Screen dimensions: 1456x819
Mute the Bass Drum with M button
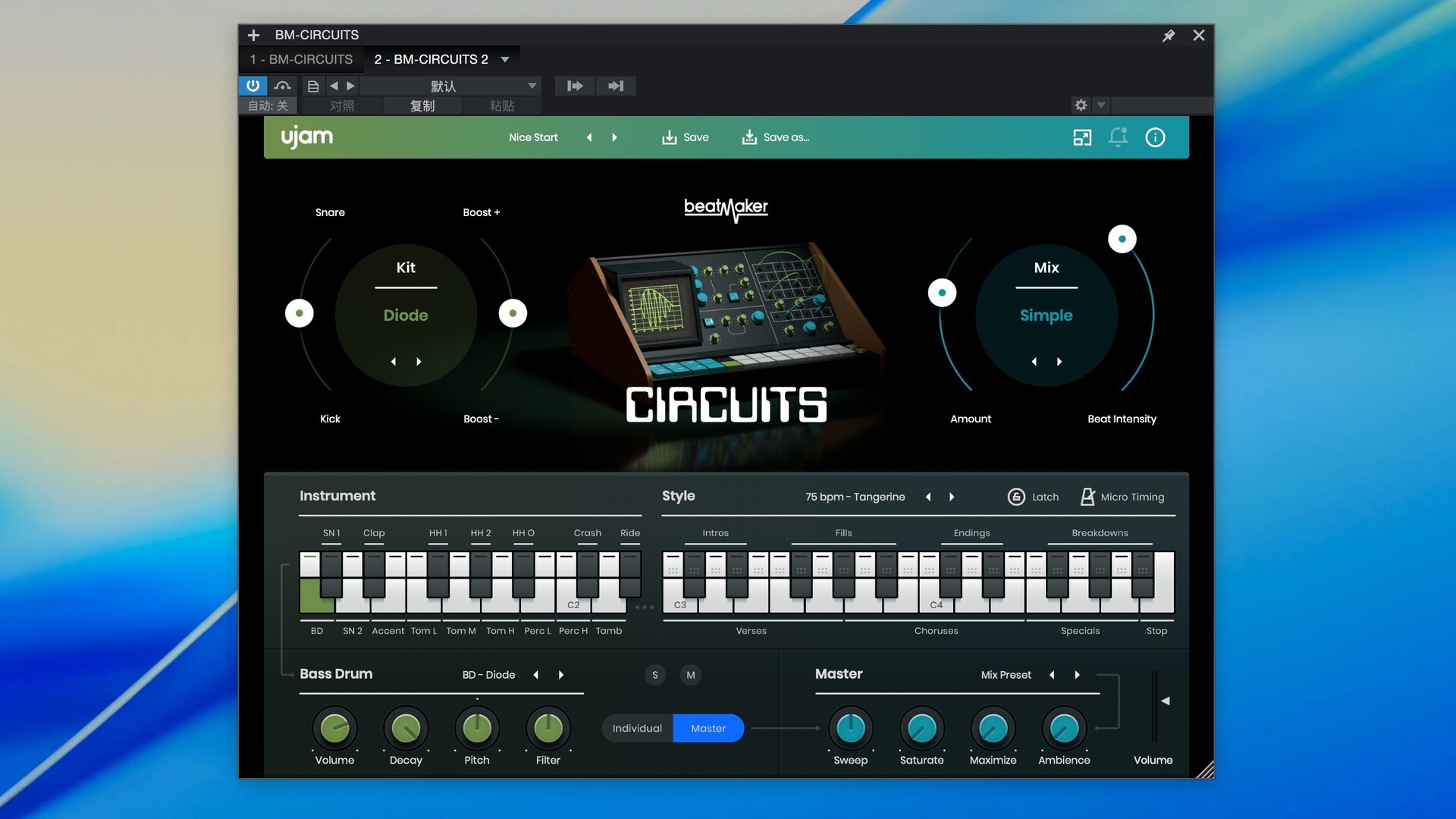click(691, 675)
